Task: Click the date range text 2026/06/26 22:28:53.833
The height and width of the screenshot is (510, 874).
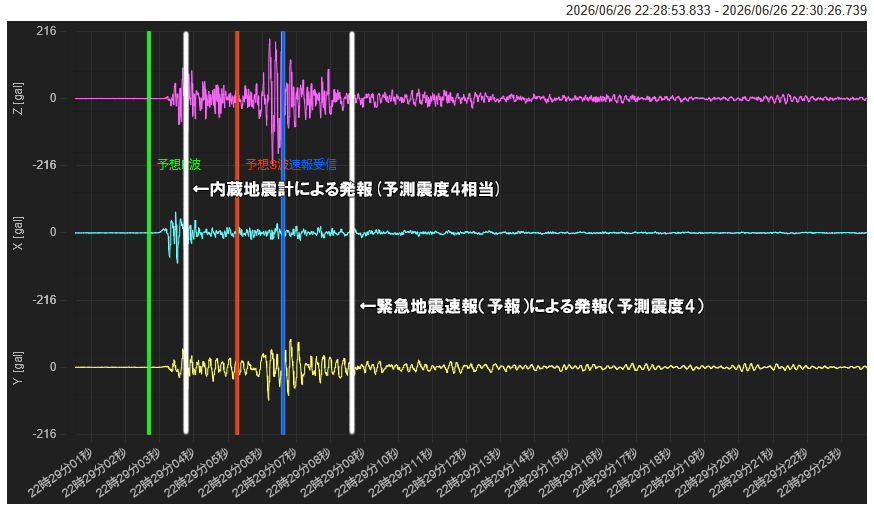Action: coord(638,10)
